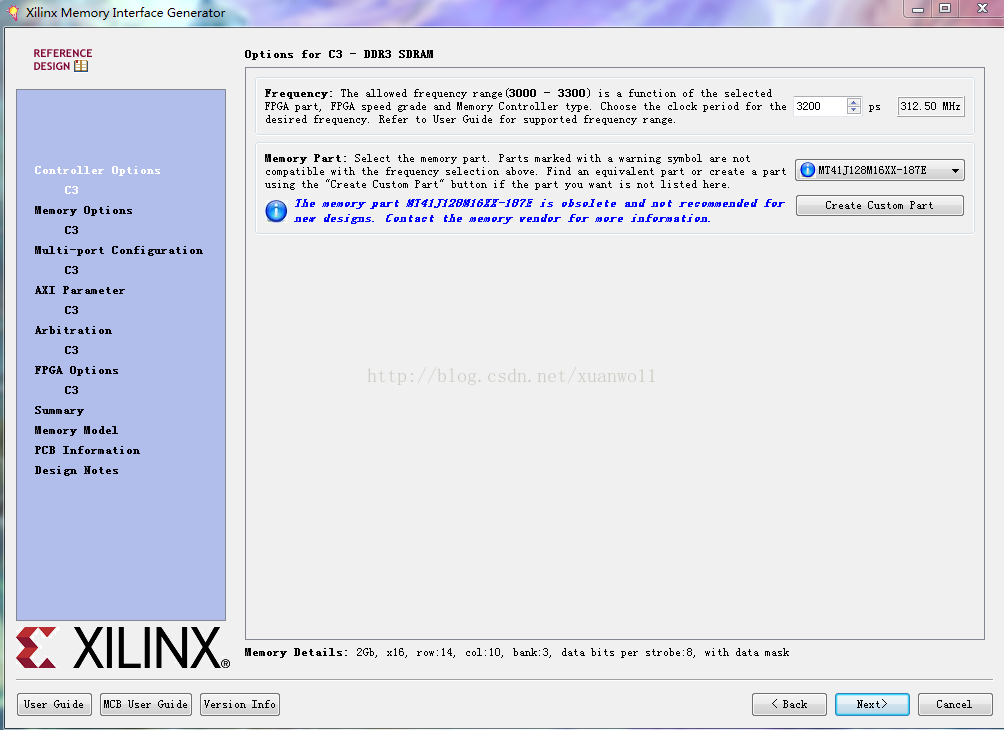
Task: Proceed with the Next button
Action: tap(872, 704)
